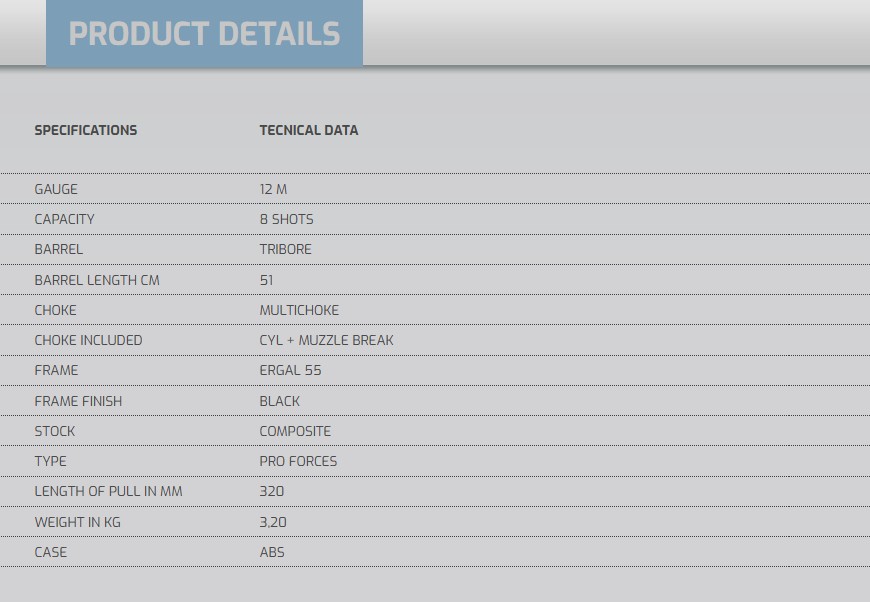
Task: Click the TECNICAL DATA column header
Action: [x=309, y=130]
